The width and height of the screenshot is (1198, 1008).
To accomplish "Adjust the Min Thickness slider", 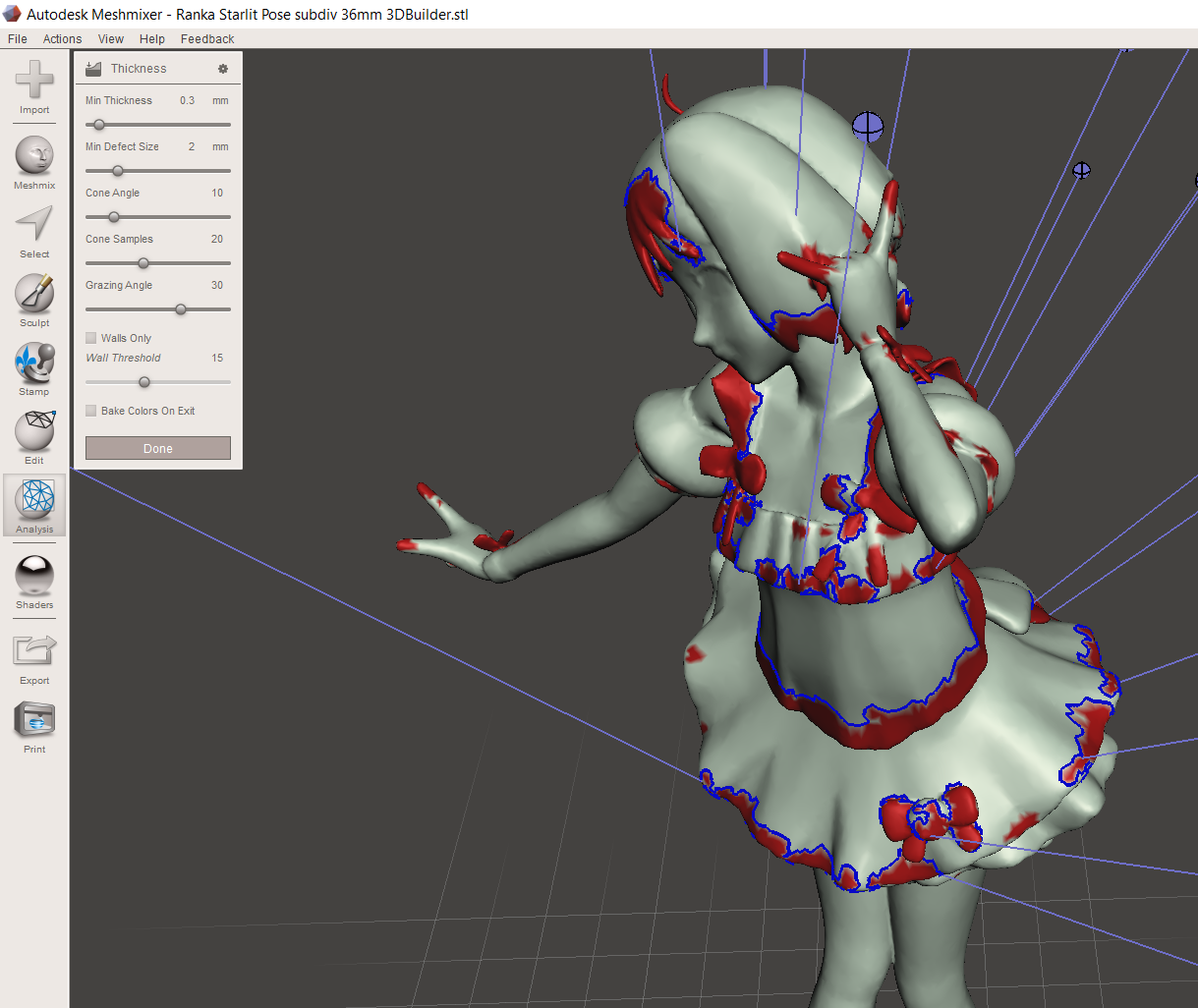I will 158,125.
